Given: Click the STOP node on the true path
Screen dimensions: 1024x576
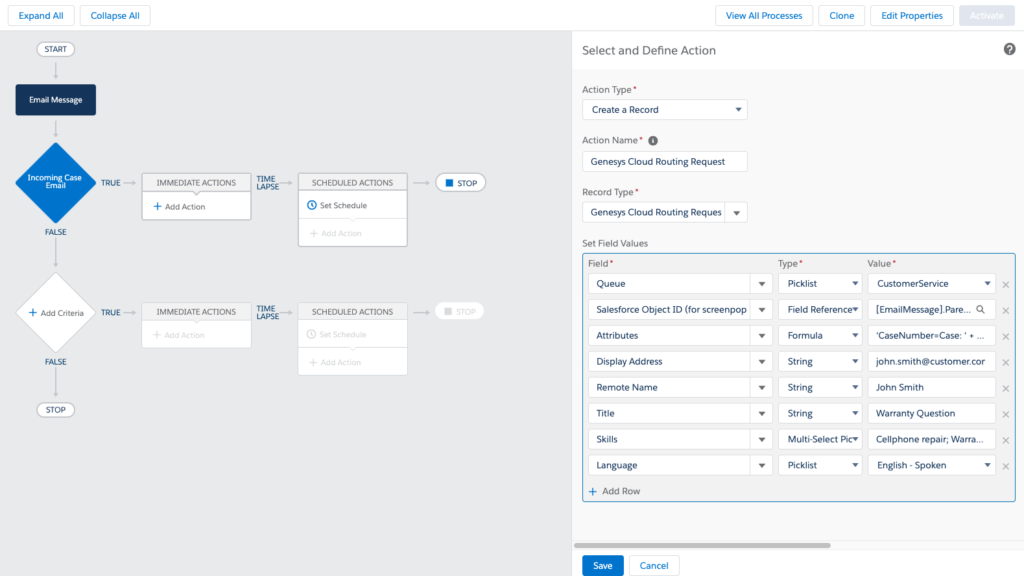Looking at the screenshot, I should [x=460, y=182].
